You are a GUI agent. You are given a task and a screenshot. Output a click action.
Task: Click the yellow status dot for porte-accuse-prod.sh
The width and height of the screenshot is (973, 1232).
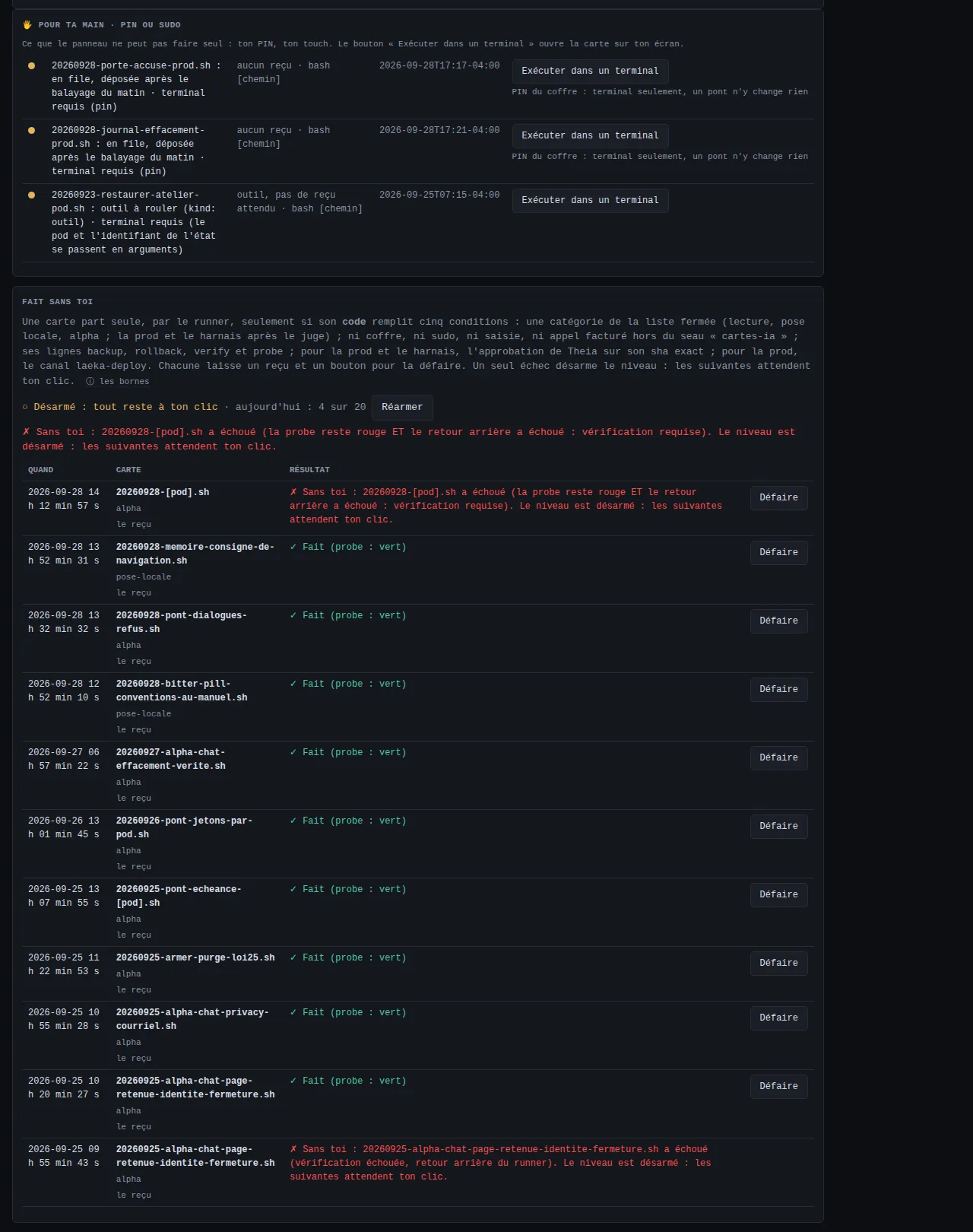31,66
